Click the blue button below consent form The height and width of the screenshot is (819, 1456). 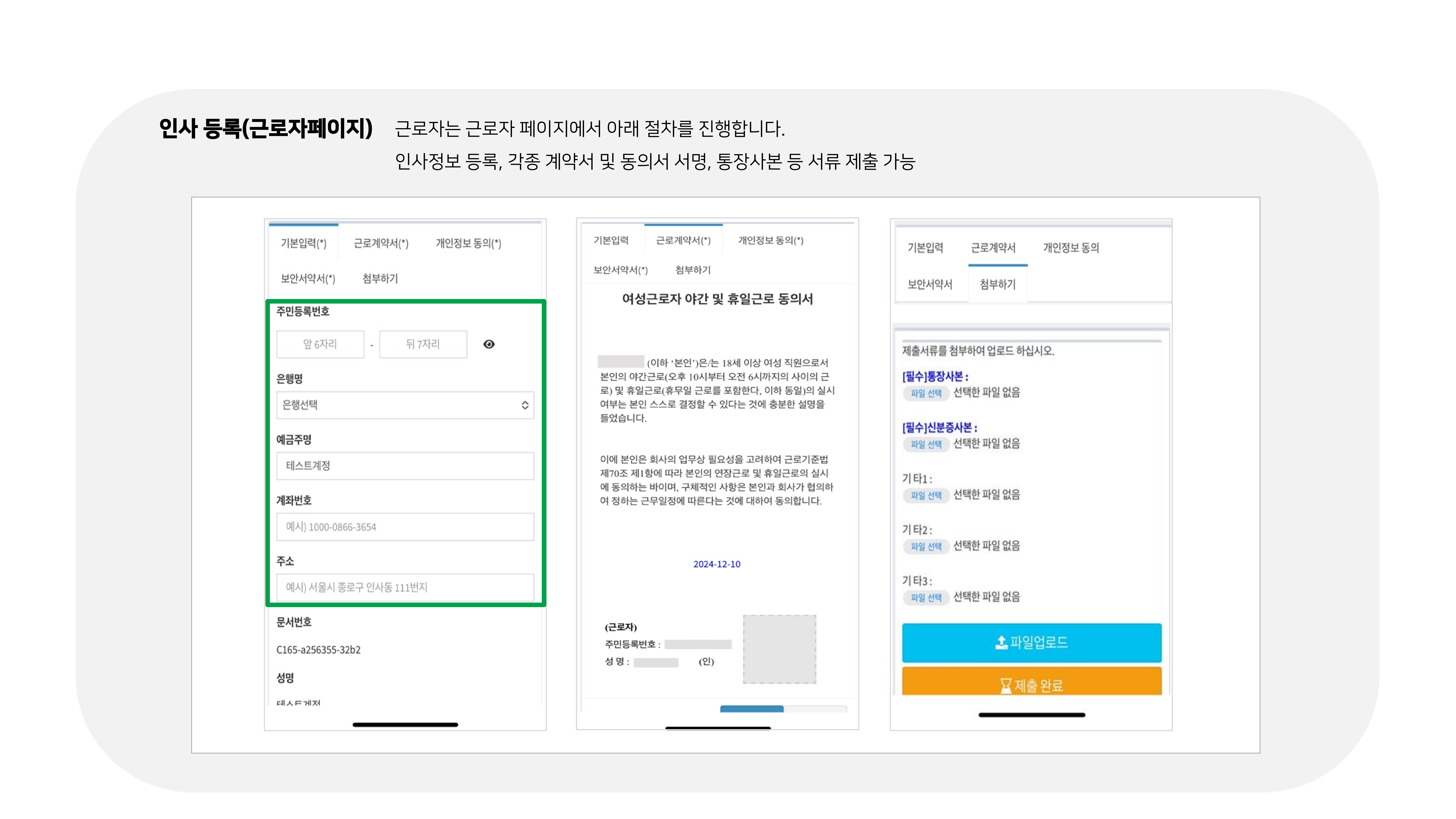pos(752,709)
